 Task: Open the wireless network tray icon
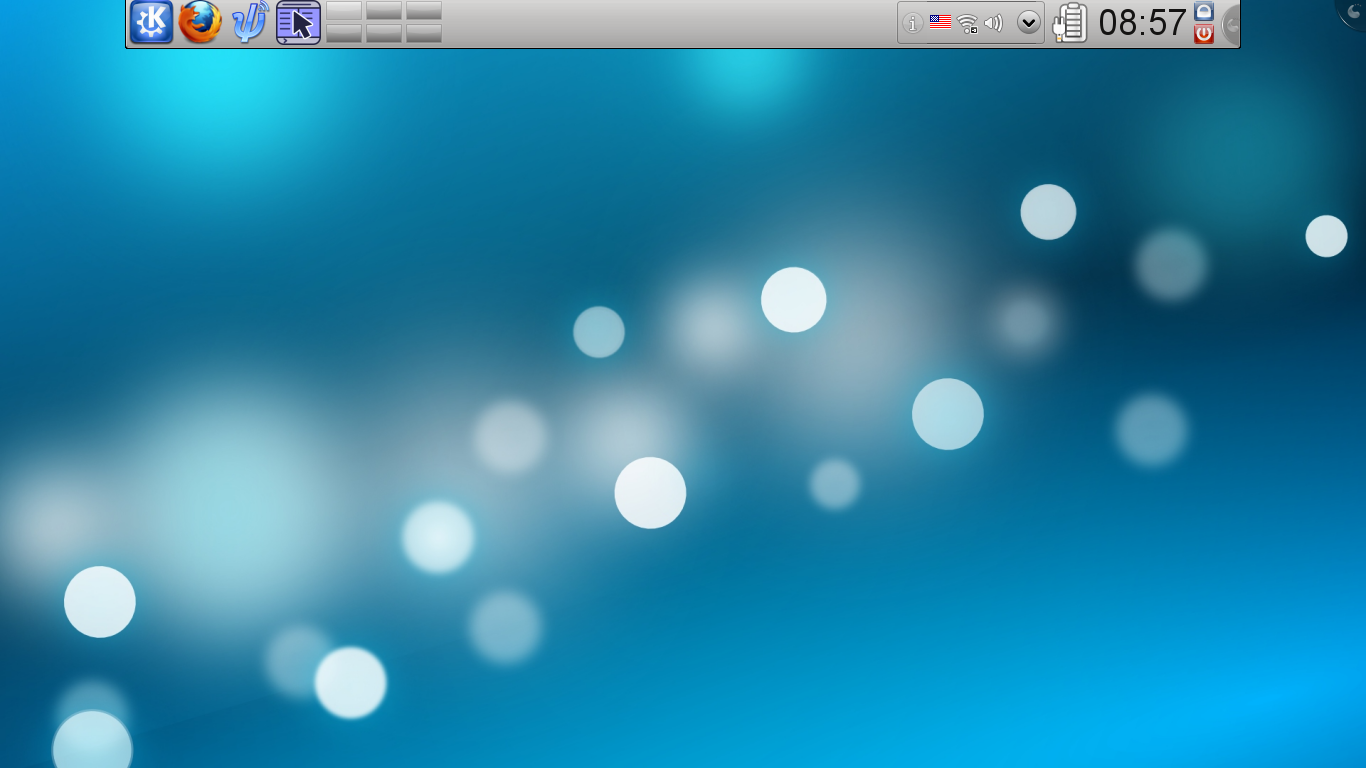point(967,23)
